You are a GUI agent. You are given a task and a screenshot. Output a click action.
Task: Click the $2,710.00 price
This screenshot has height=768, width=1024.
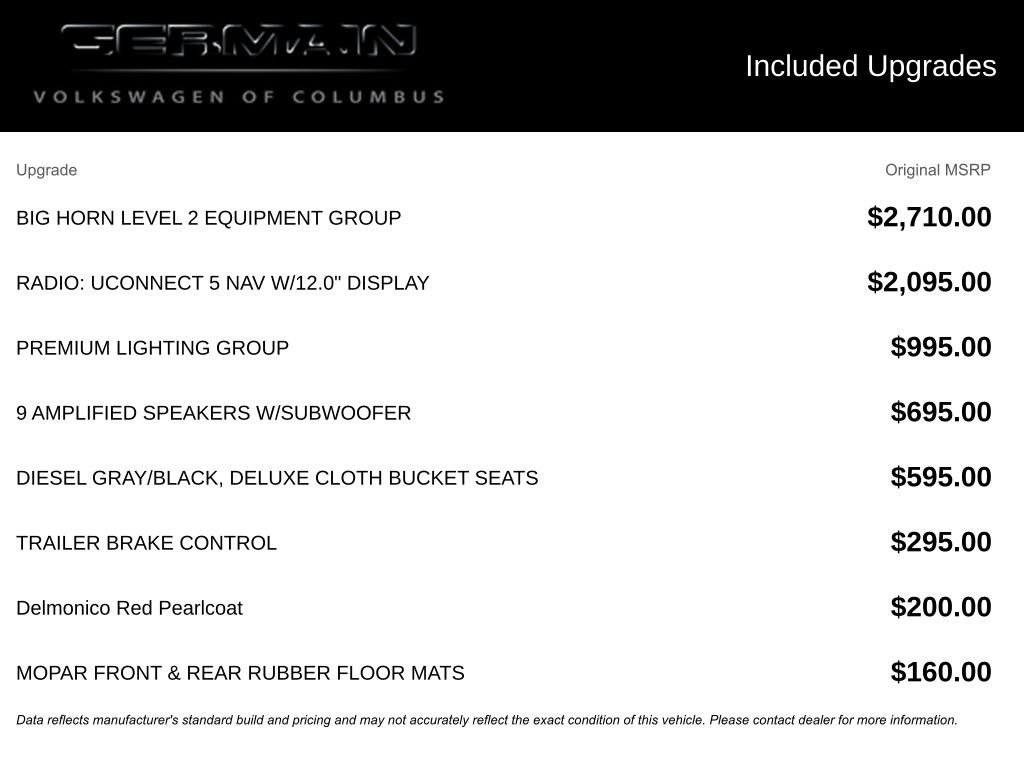coord(929,217)
